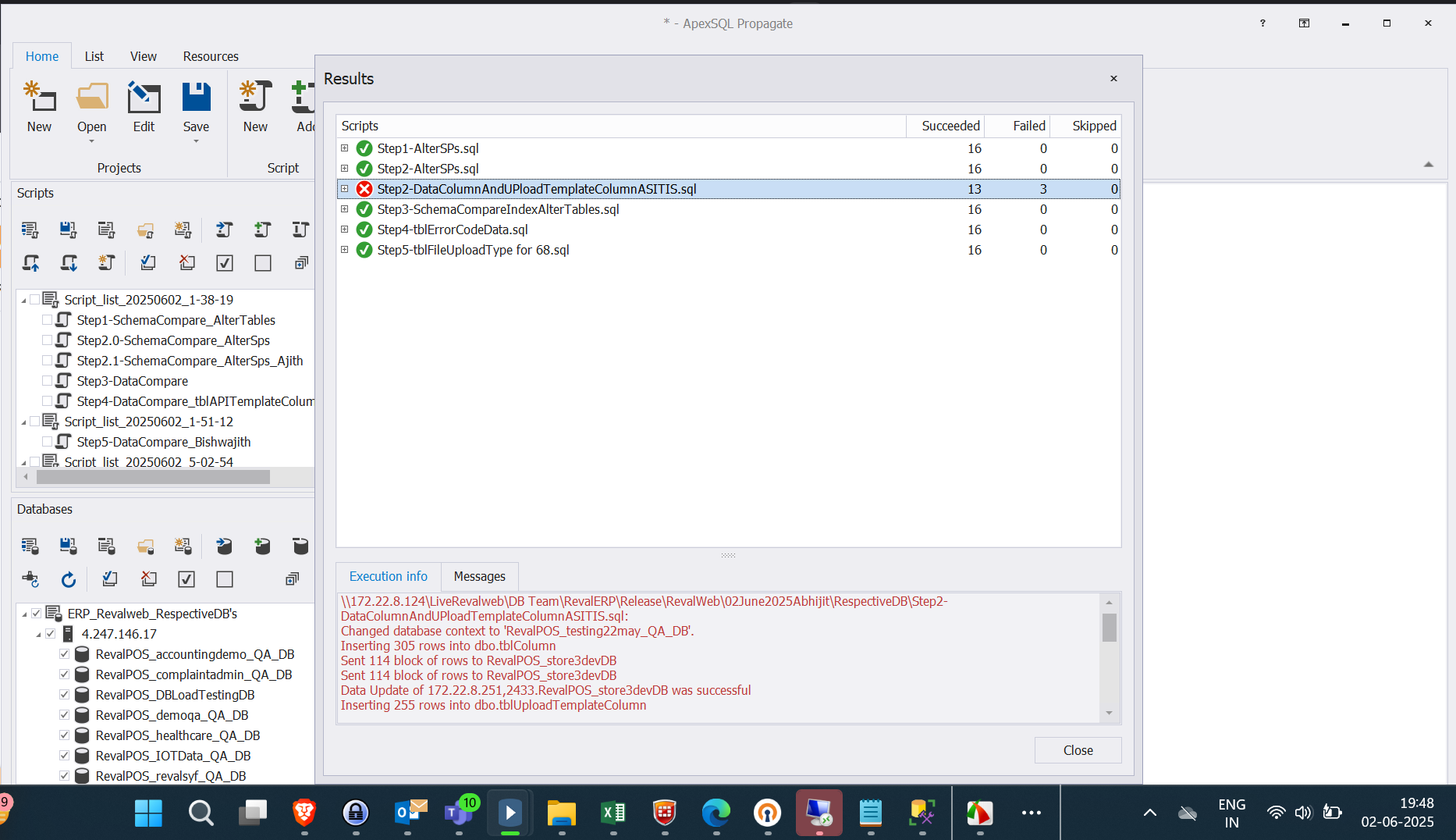Click the Scripts panel horizontal scrollbar
This screenshot has height=840, width=1456.
pyautogui.click(x=153, y=477)
